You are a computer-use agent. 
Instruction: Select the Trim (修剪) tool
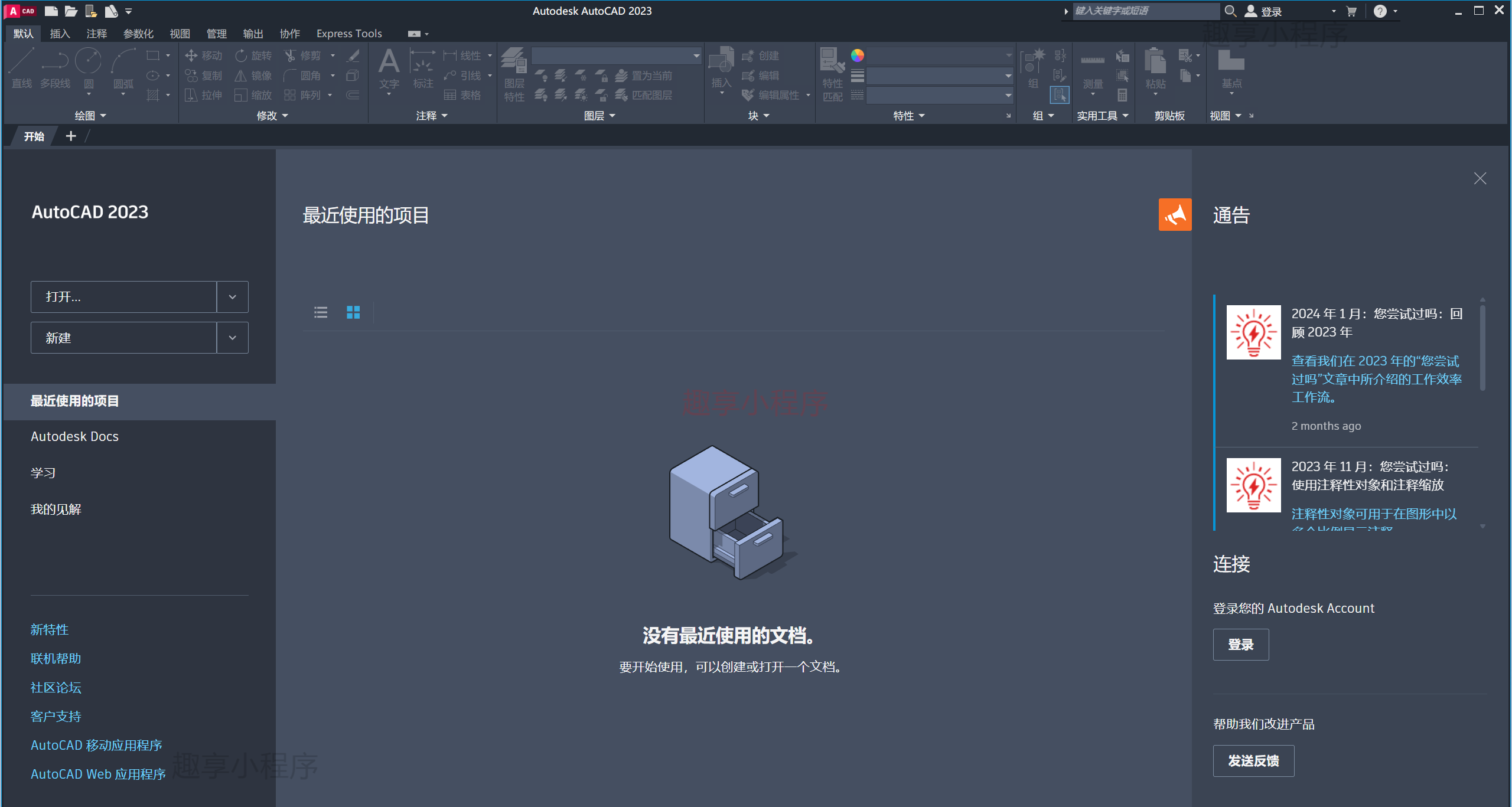(303, 55)
